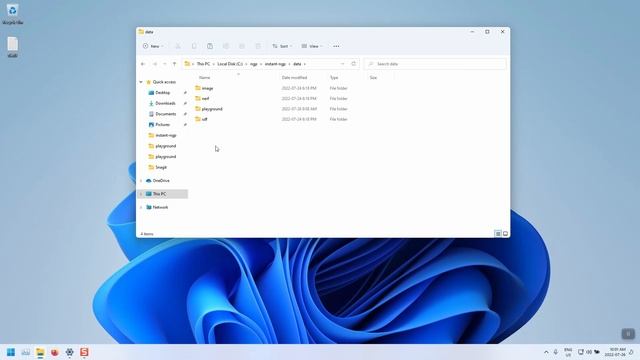Image resolution: width=640 pixels, height=360 pixels.
Task: Open instant-ngp in Quick access
Action: click(162, 135)
